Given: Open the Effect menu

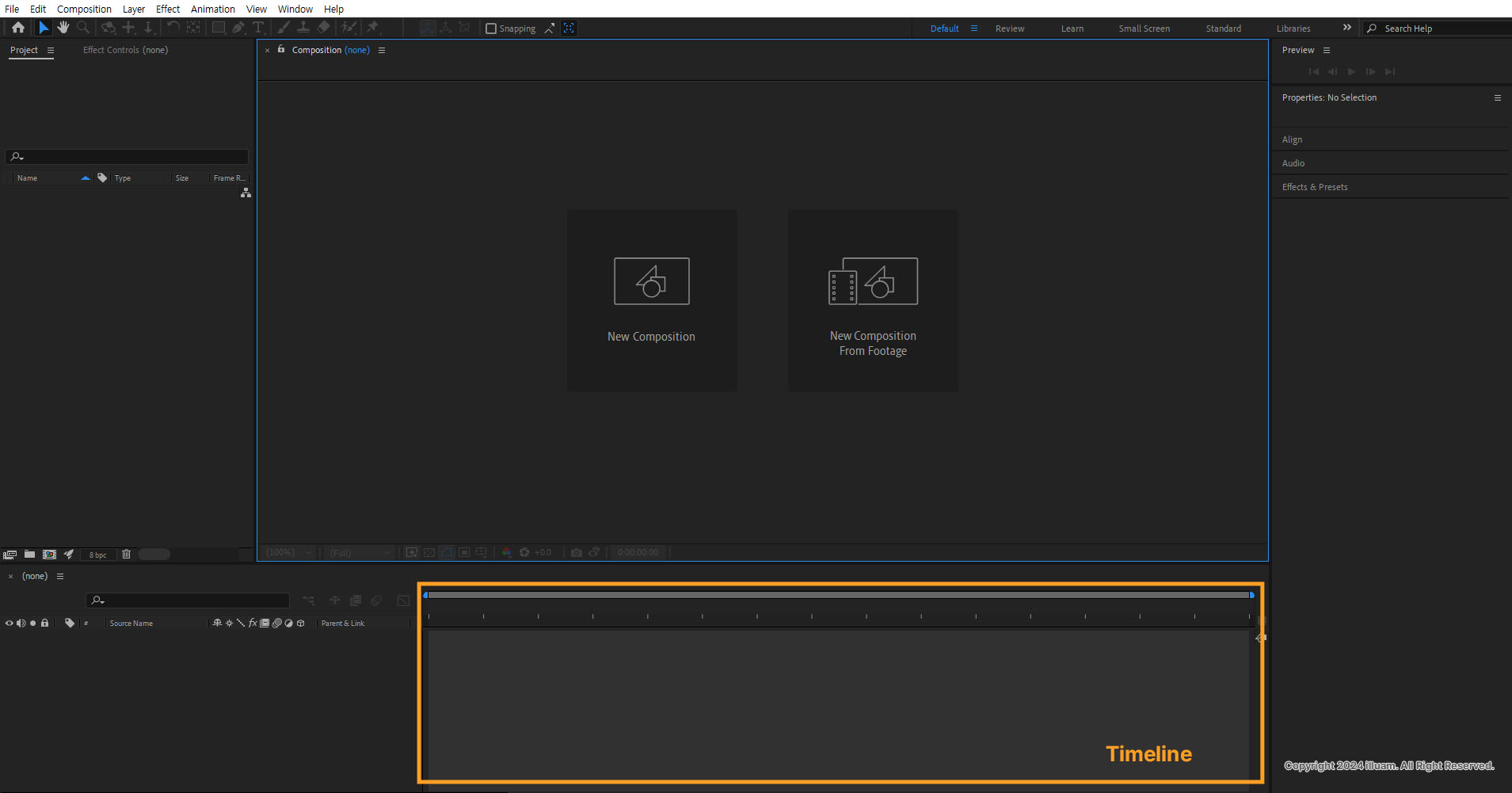Looking at the screenshot, I should [168, 9].
